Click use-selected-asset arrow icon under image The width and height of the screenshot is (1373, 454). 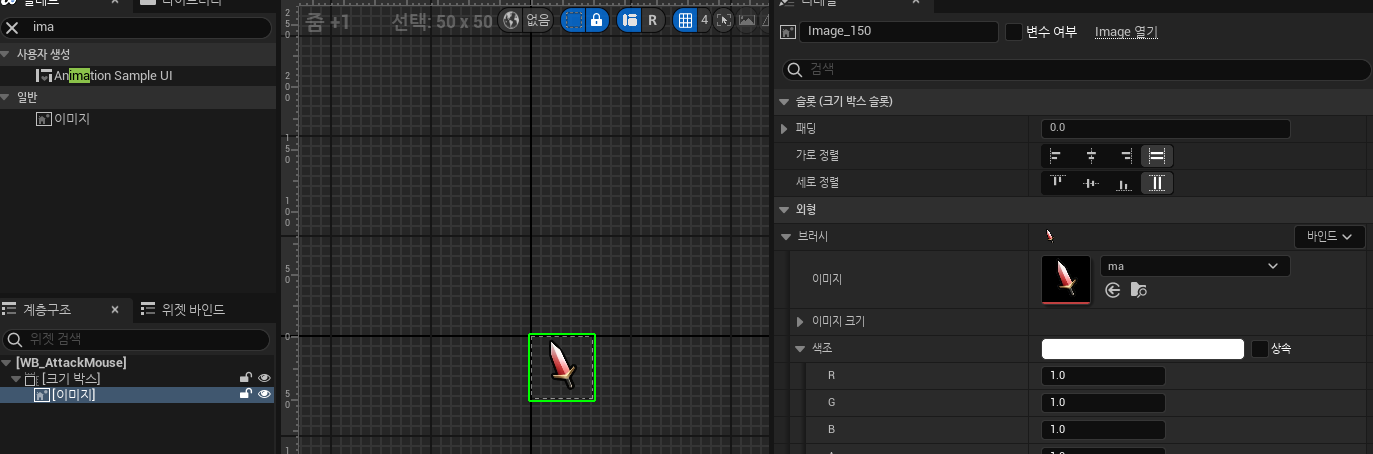1113,290
